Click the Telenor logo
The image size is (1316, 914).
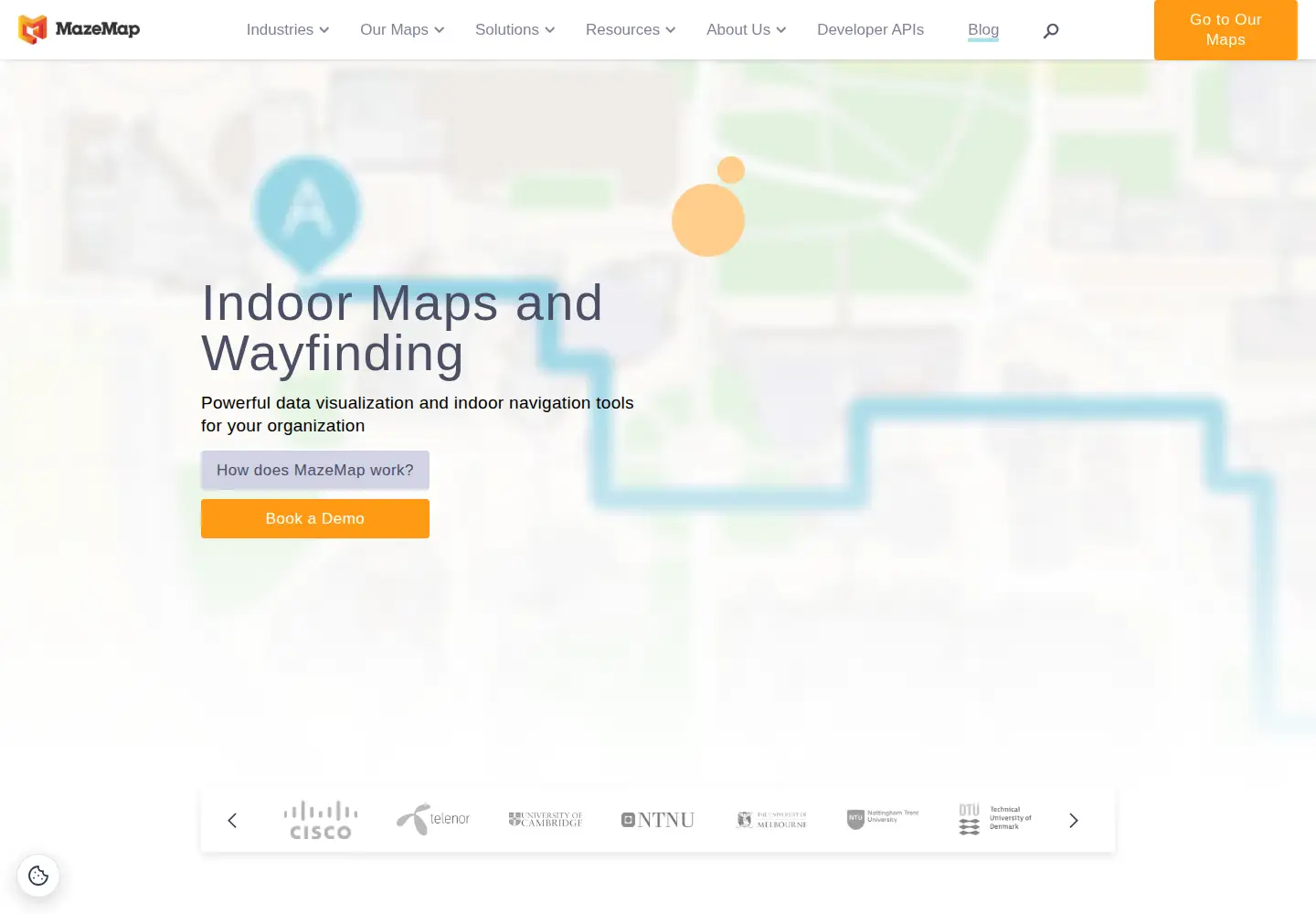pyautogui.click(x=433, y=819)
